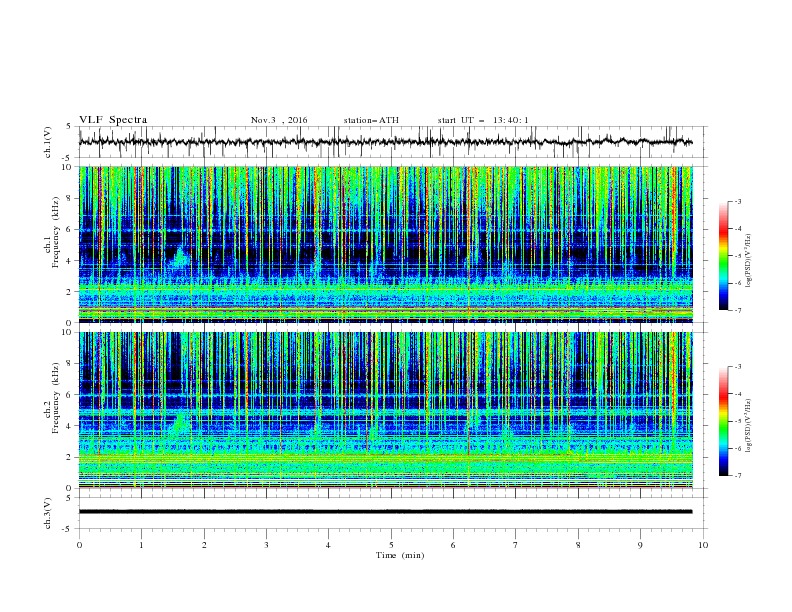Select the date text "Nov.3 , 2016"
This screenshot has width=792, height=612.
279,120
